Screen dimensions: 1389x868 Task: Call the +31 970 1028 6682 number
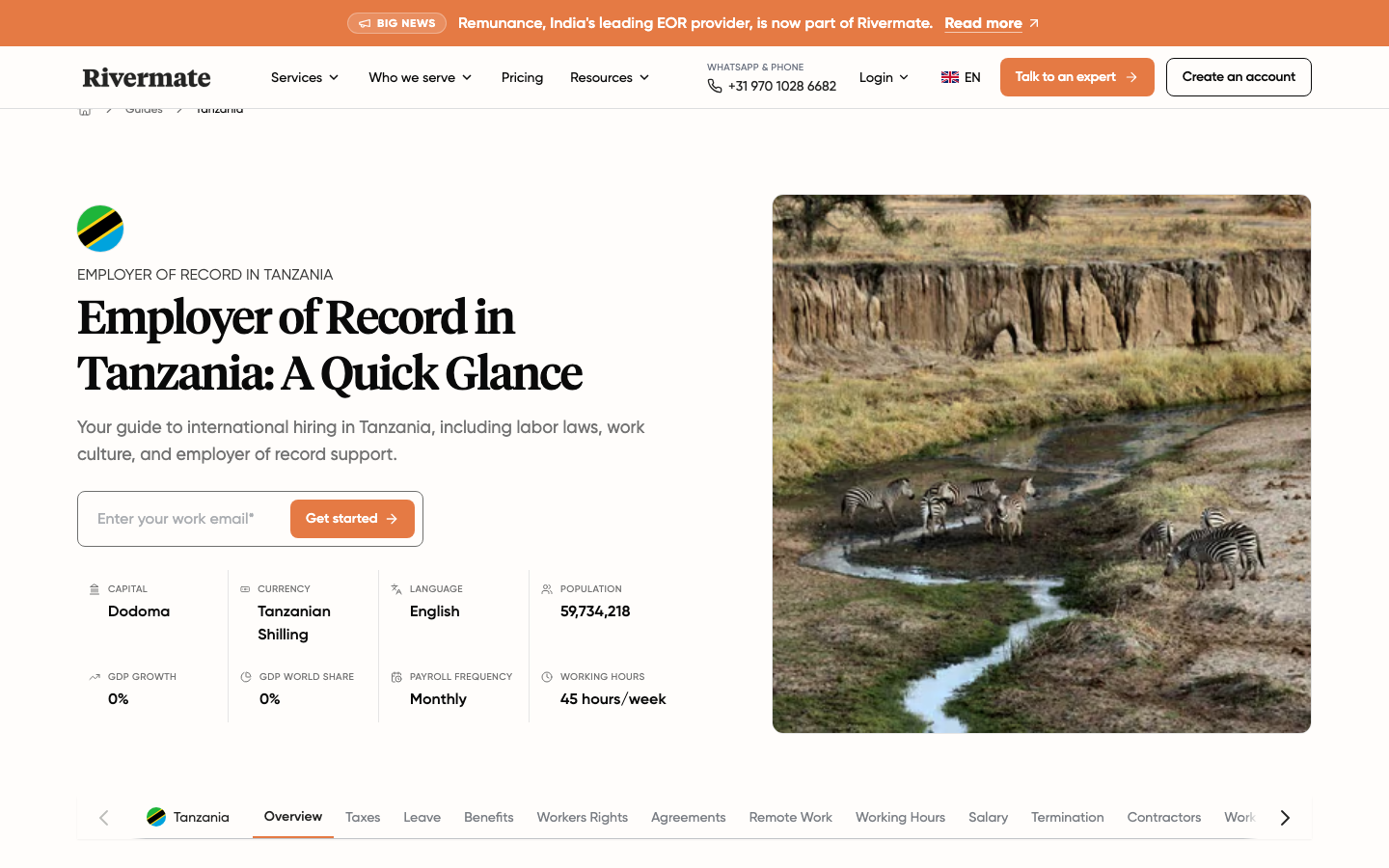click(x=782, y=86)
